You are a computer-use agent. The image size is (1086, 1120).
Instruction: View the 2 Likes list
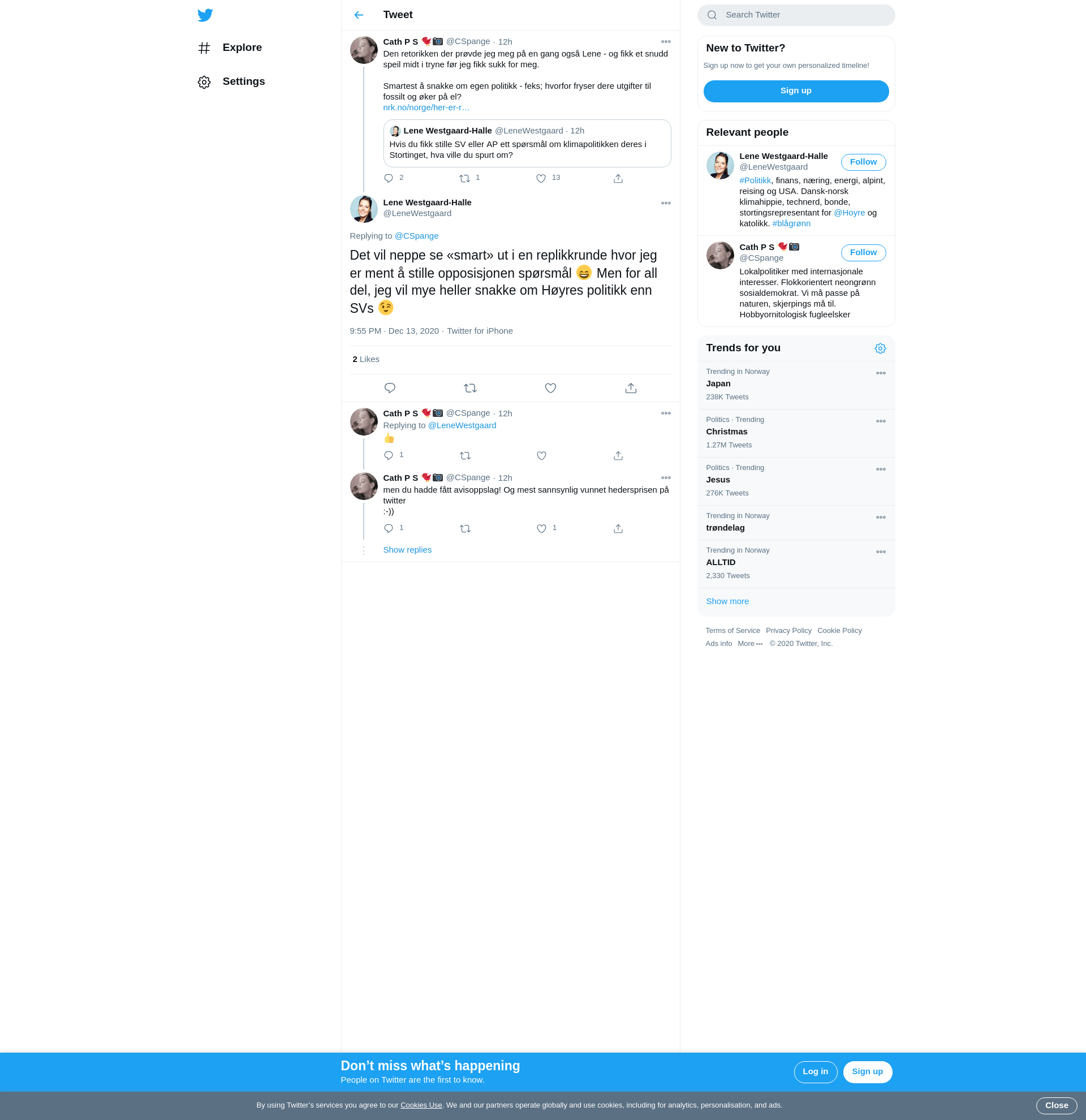(366, 359)
